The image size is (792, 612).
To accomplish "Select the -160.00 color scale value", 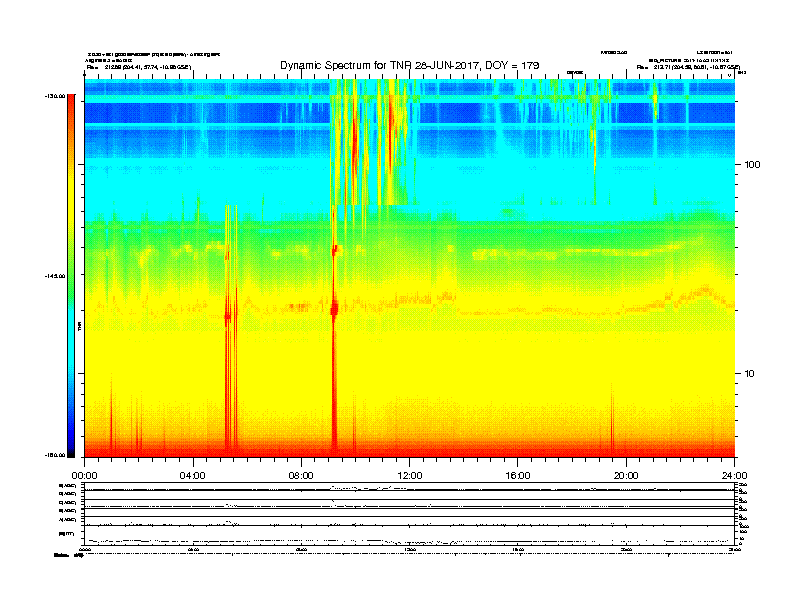I will (x=55, y=455).
